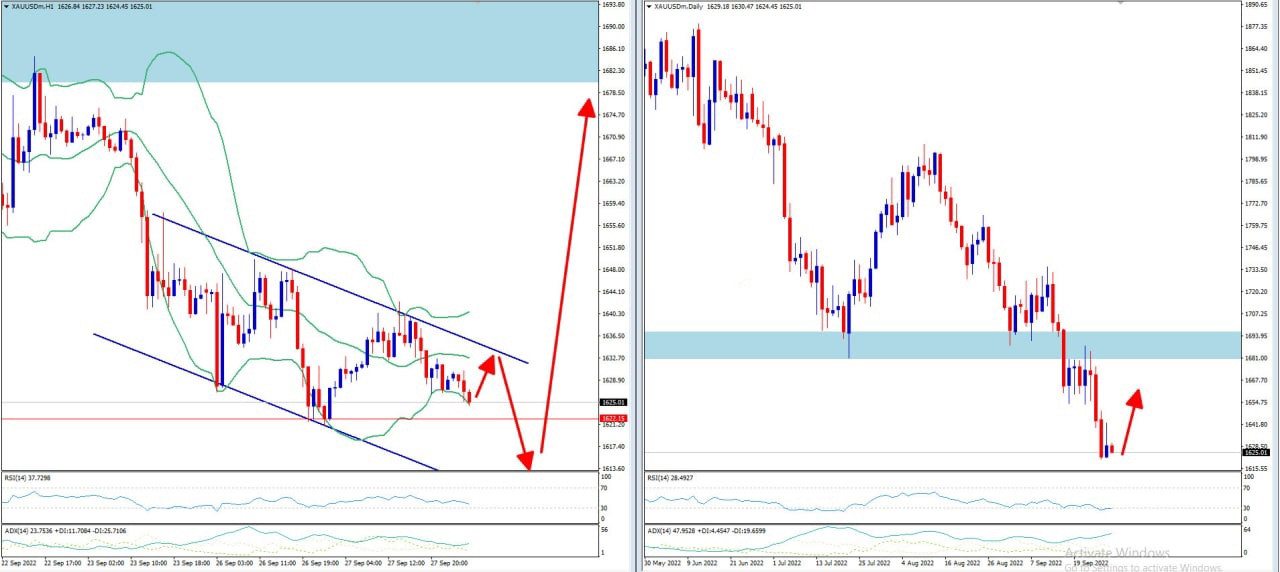1280x572 pixels.
Task: Click the RSI(14) 28.4927 indicator label
Action: click(x=669, y=478)
